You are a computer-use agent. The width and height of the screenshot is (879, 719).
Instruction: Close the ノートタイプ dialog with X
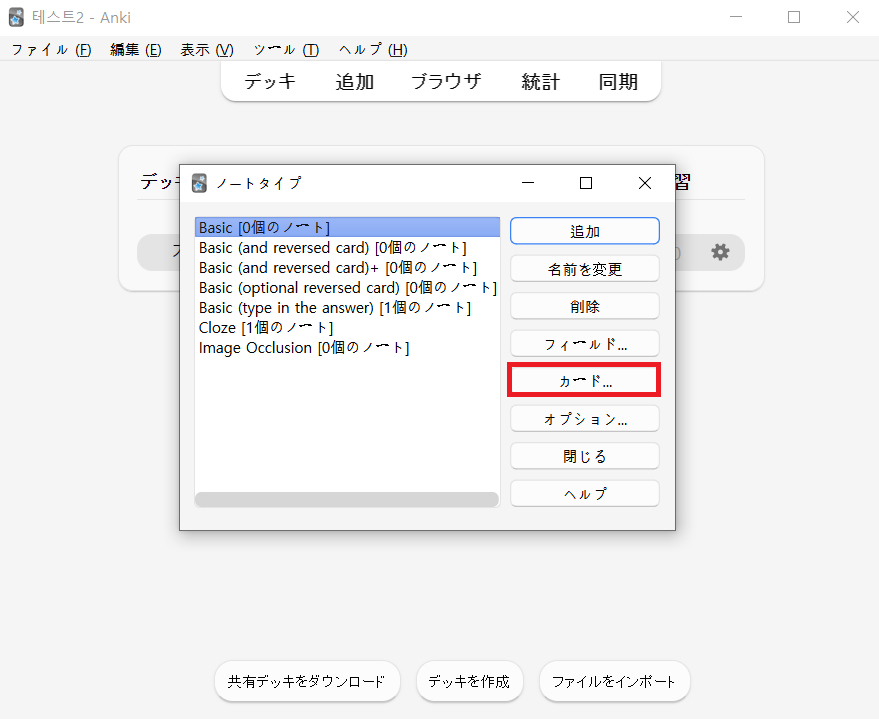pos(645,183)
